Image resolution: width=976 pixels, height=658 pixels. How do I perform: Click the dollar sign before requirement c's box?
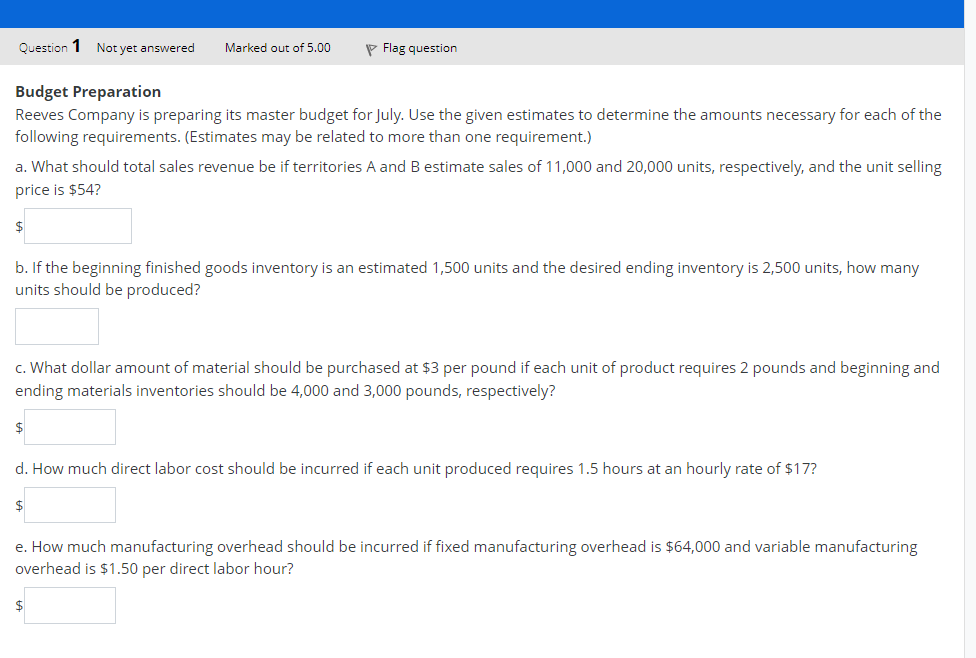click(18, 427)
